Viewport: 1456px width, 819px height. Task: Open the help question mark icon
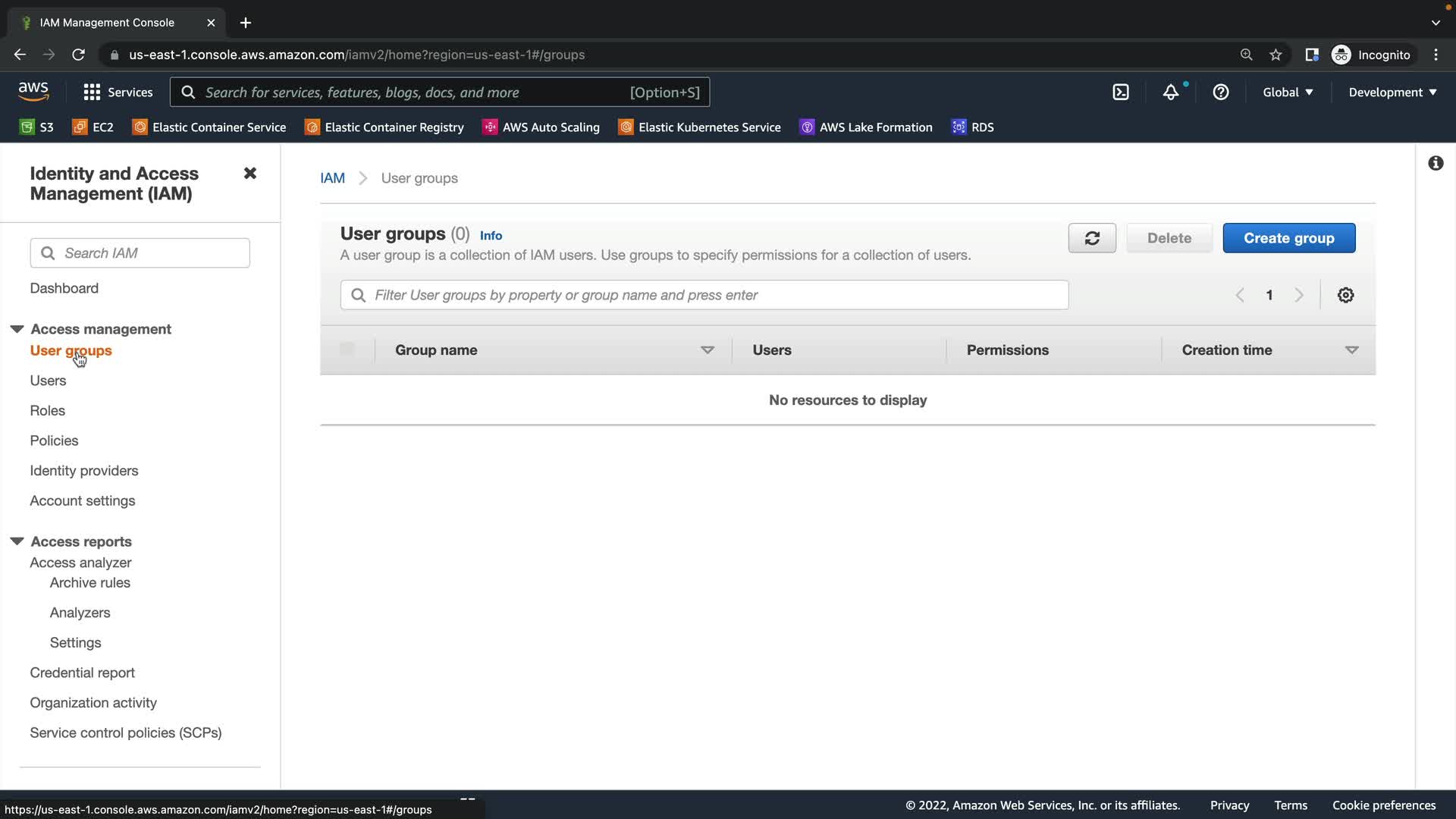coord(1220,93)
